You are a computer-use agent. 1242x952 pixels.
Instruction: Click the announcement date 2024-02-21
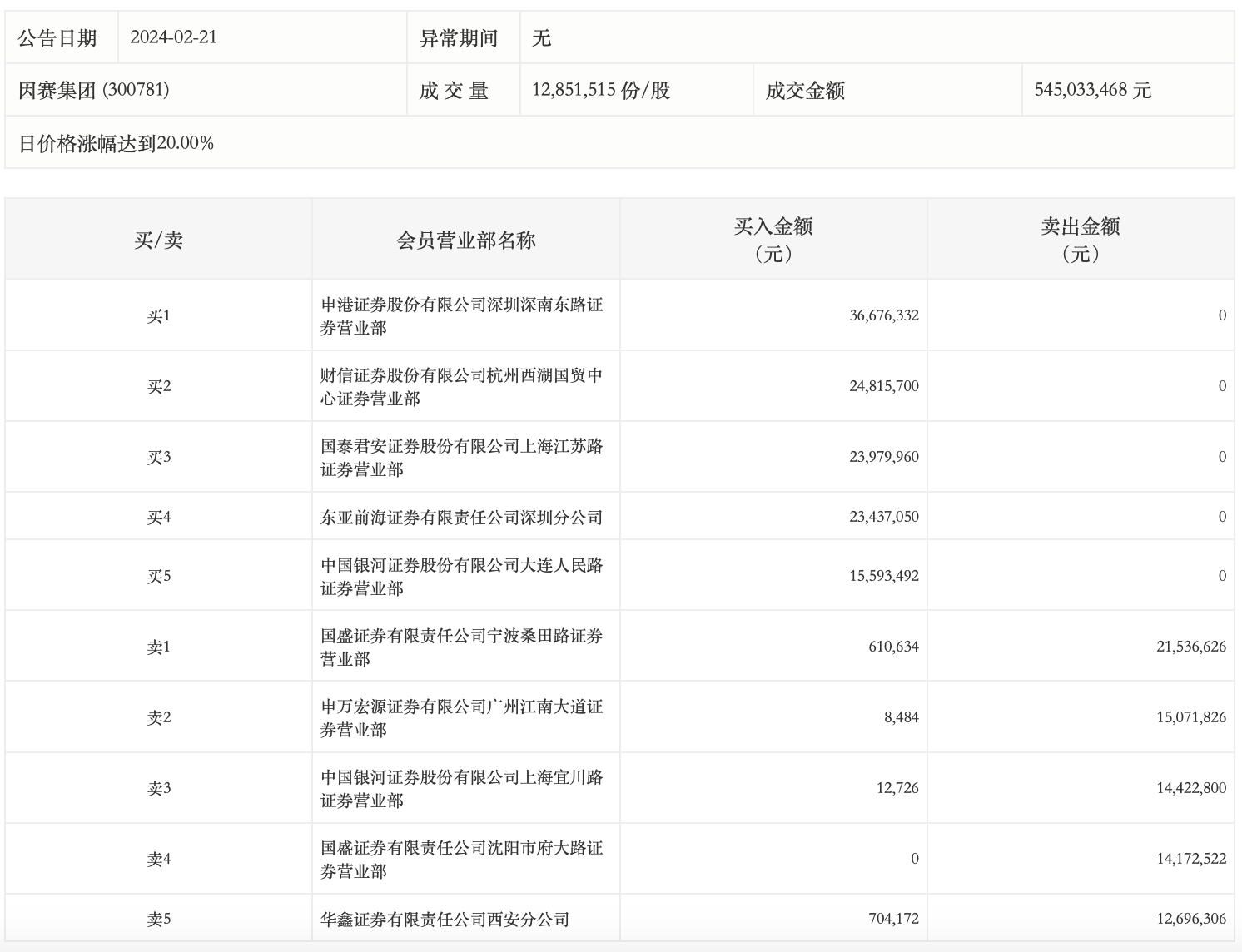pyautogui.click(x=173, y=37)
